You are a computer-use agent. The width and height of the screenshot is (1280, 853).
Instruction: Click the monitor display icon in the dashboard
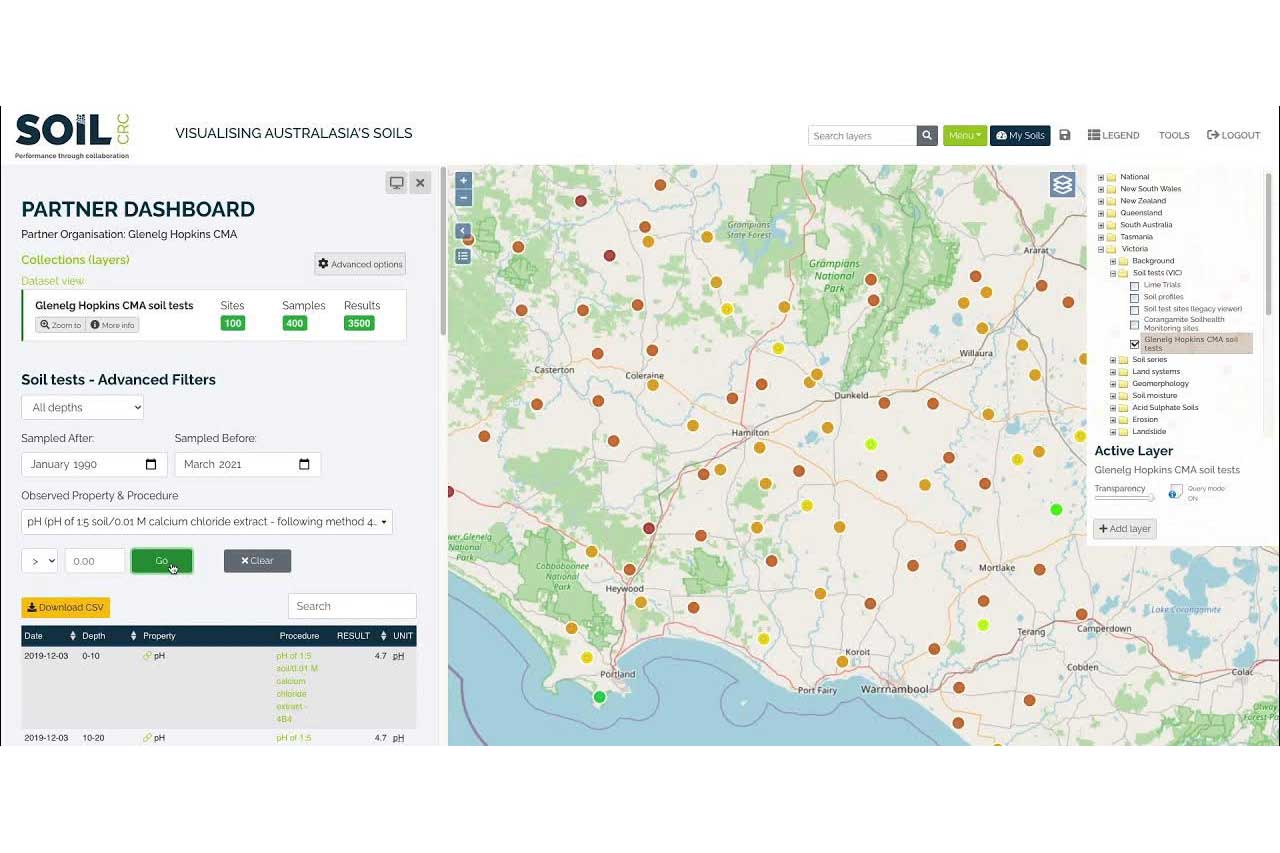pos(397,183)
